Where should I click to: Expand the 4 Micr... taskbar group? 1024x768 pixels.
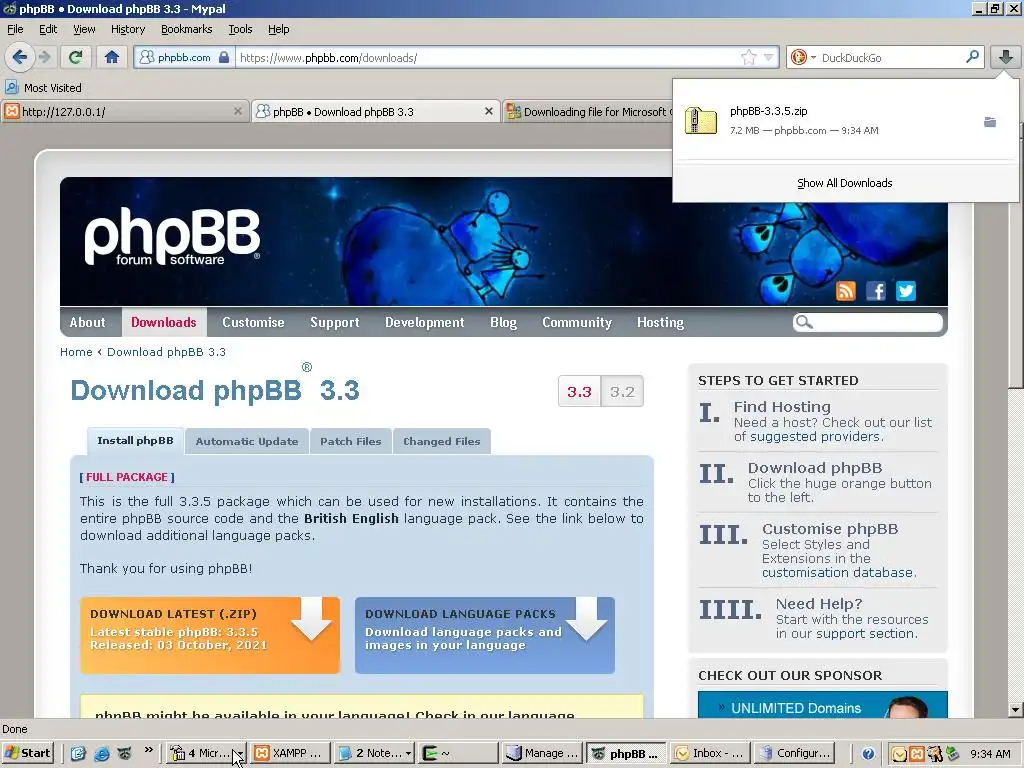point(238,753)
